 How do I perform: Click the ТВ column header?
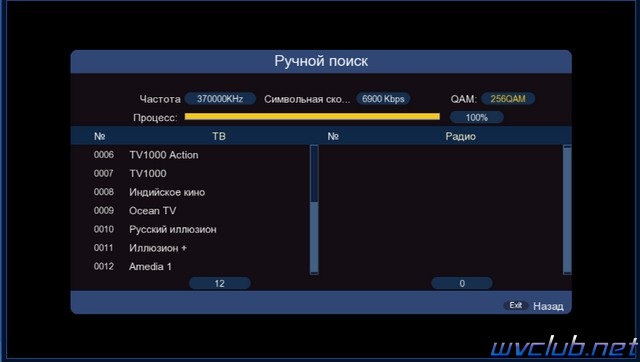[219, 136]
